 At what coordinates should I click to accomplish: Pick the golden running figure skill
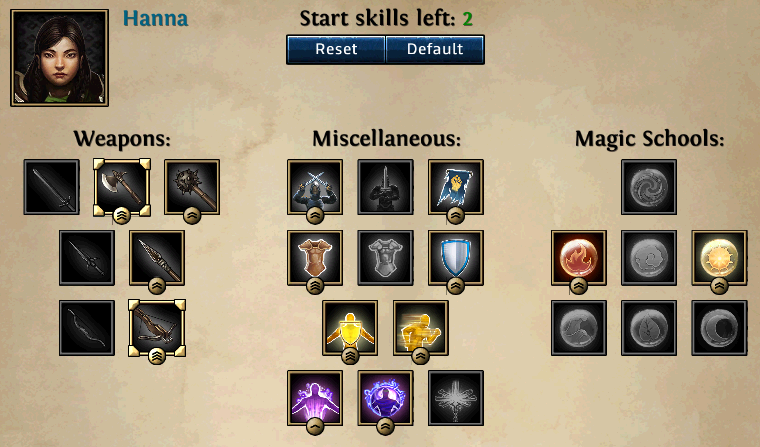(421, 328)
